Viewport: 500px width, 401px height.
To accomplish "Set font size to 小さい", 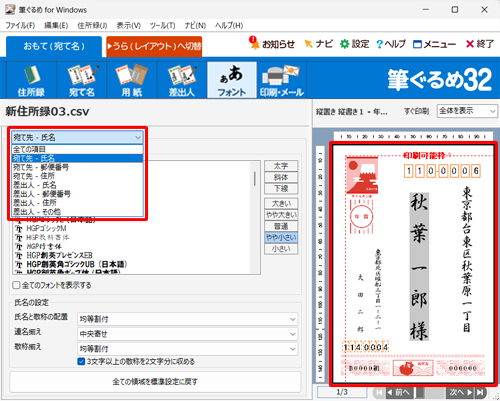I will click(281, 249).
